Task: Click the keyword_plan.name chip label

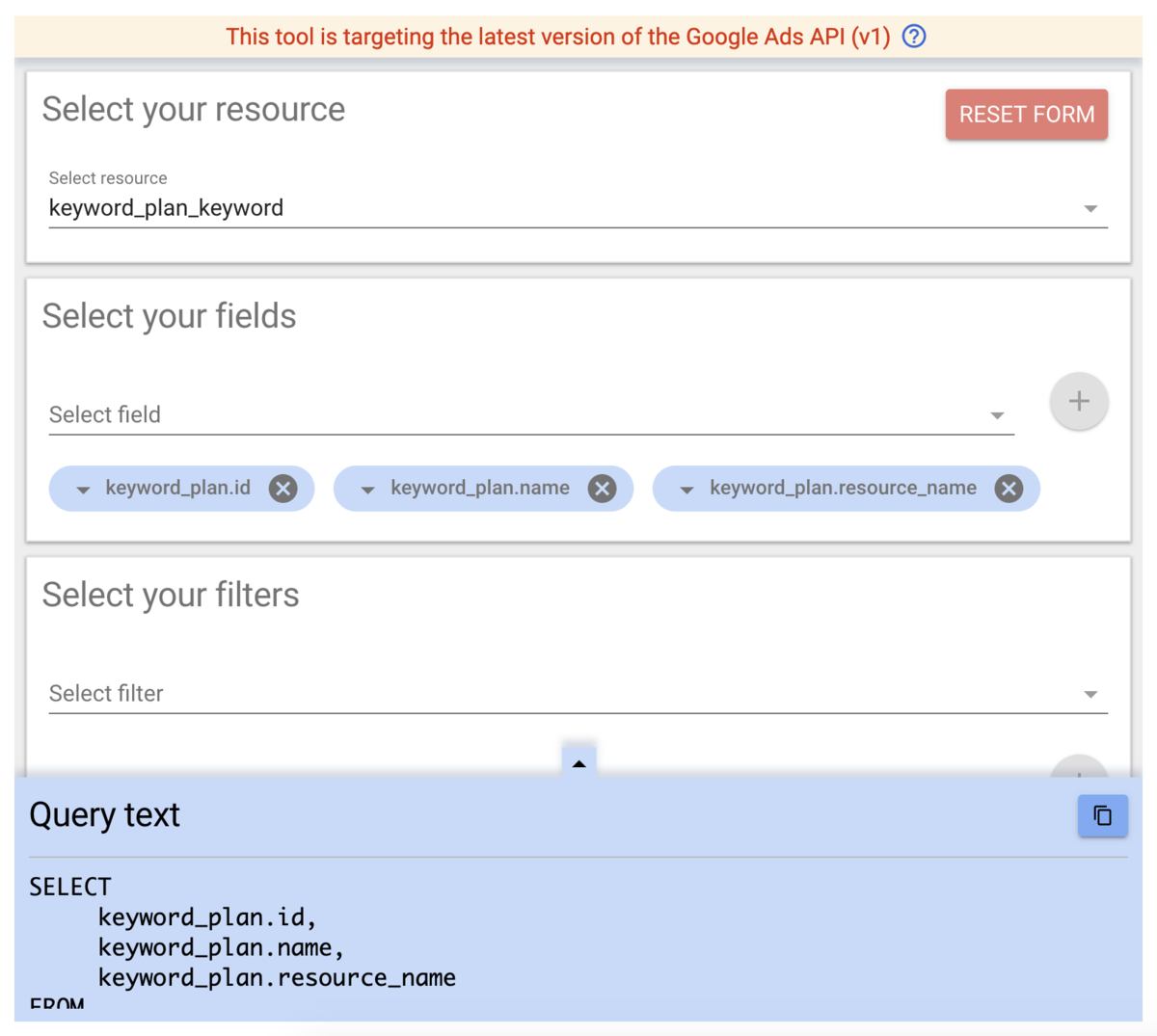Action: click(x=480, y=488)
